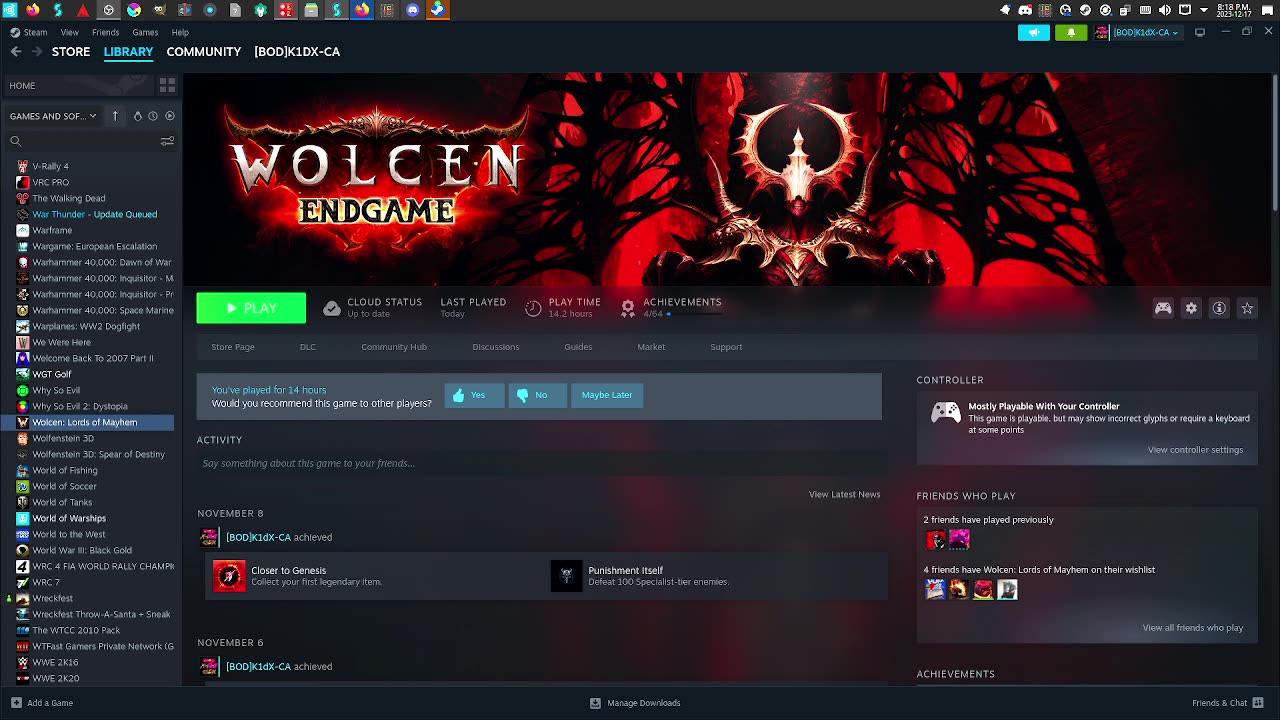
Task: Enter Big Picture mode monitor icon
Action: click(x=1200, y=32)
